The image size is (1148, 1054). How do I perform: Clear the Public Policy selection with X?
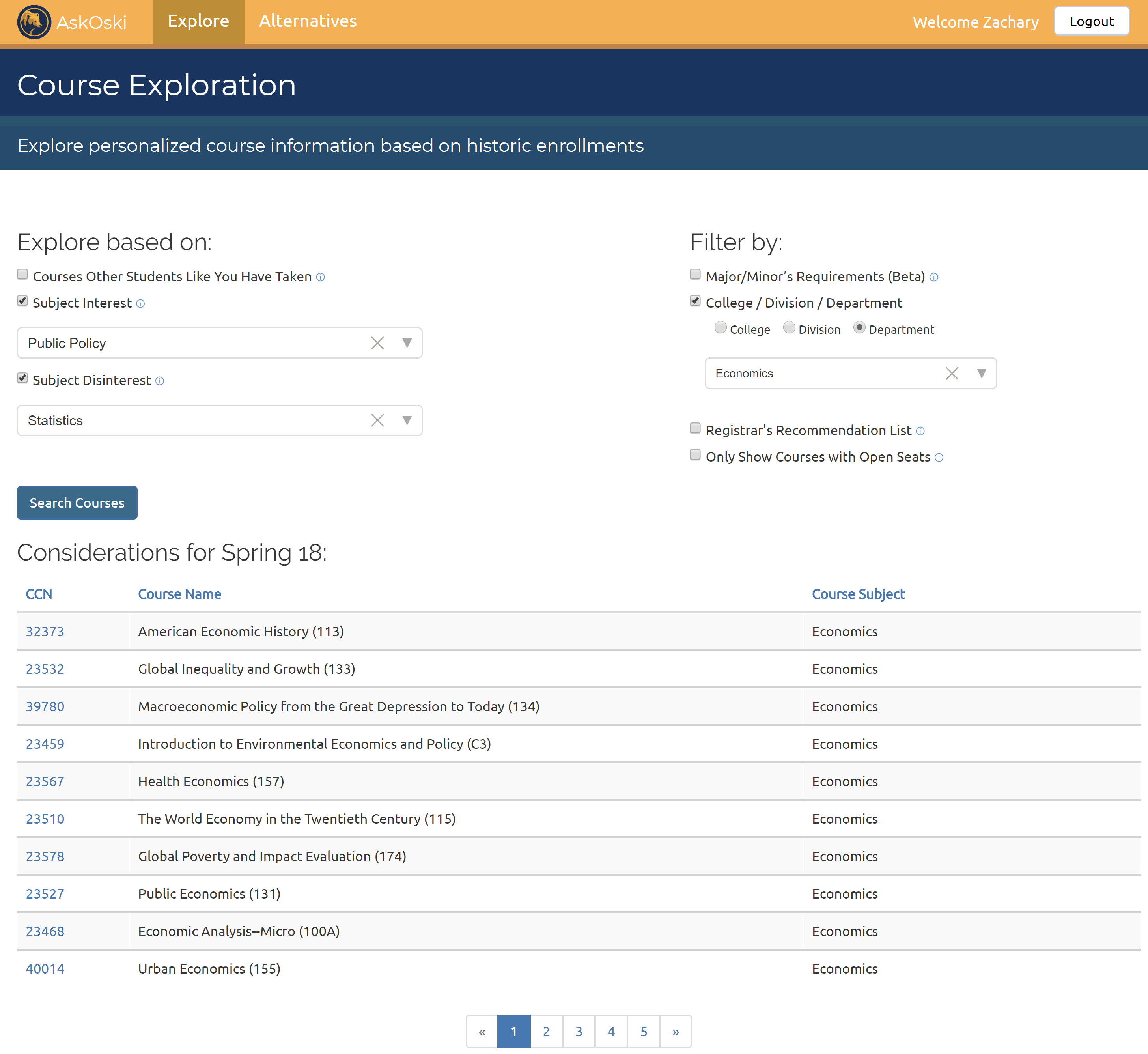[377, 343]
